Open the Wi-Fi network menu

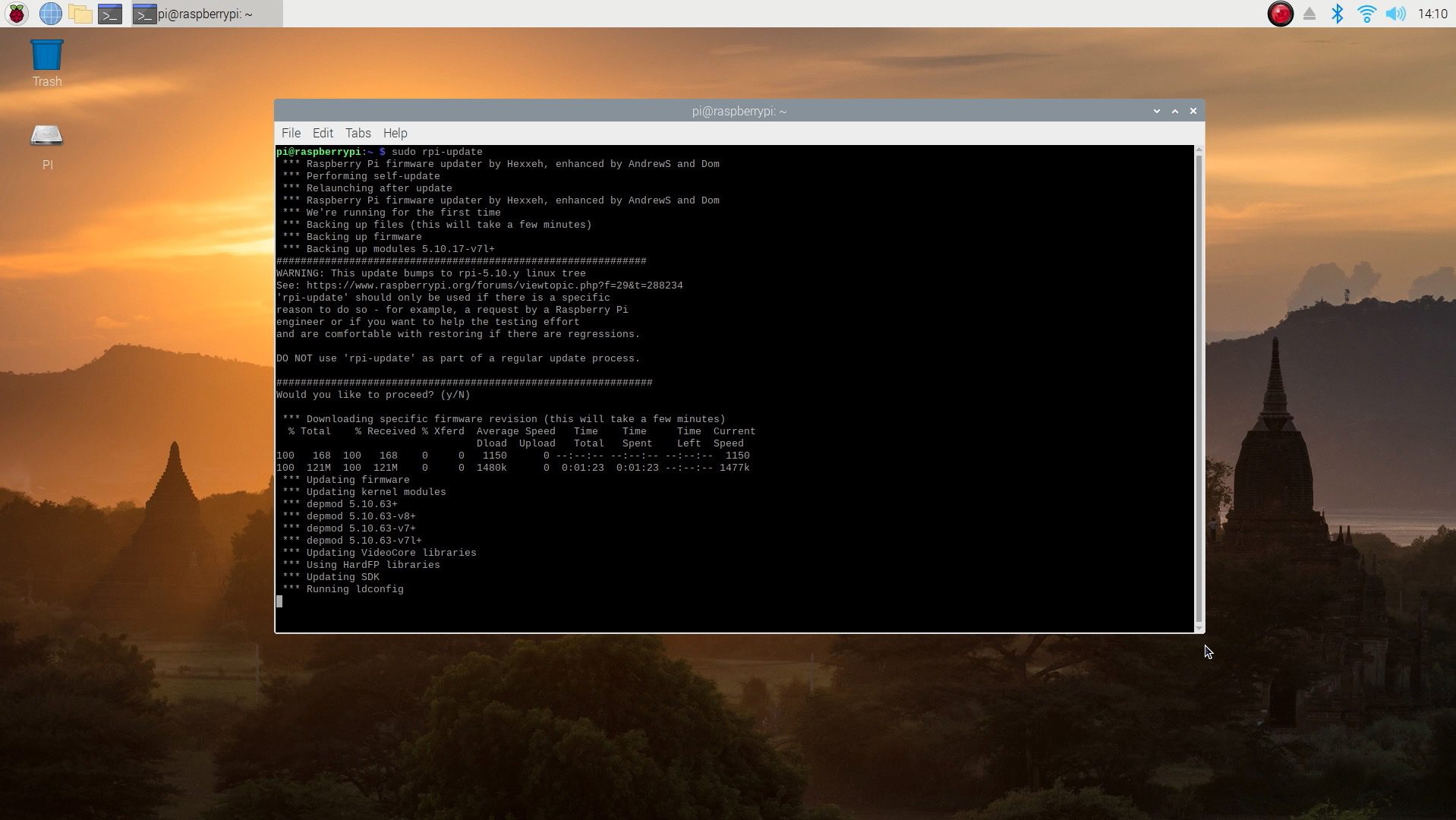coord(1366,14)
